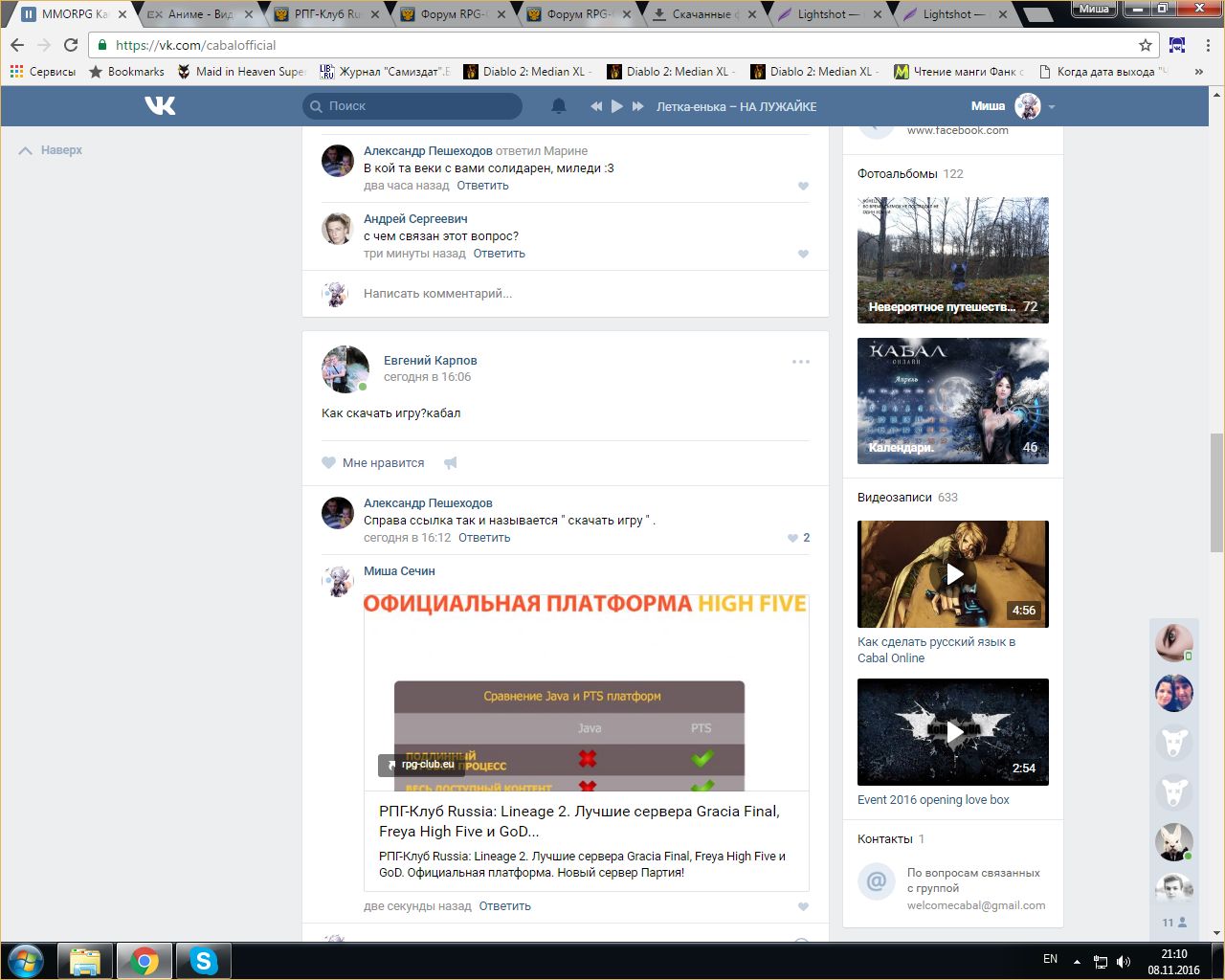
Task: Open Евгений Карпов's profile name link
Action: point(431,361)
